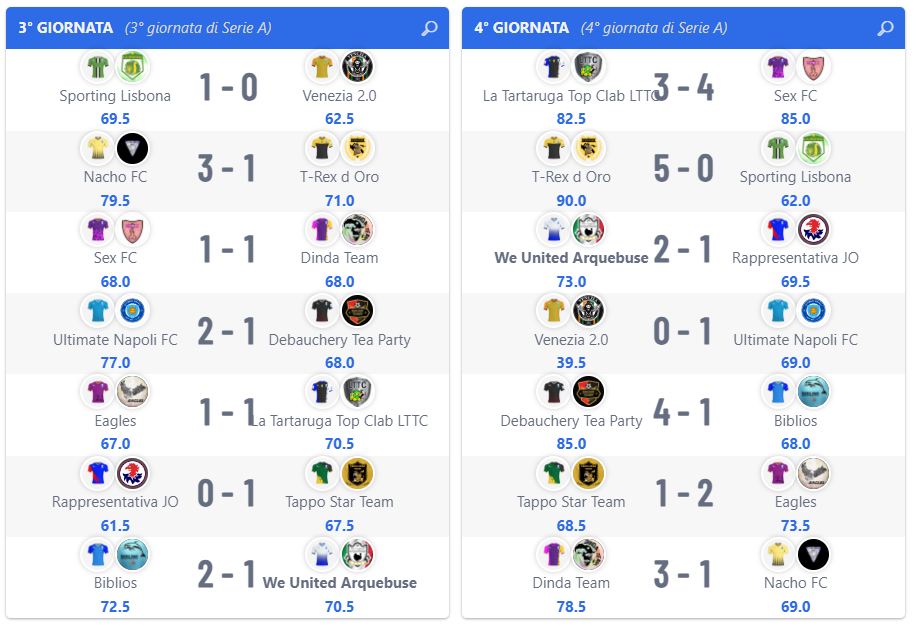Open We United Arquebuse team link in 4° Giornata

coord(571,258)
